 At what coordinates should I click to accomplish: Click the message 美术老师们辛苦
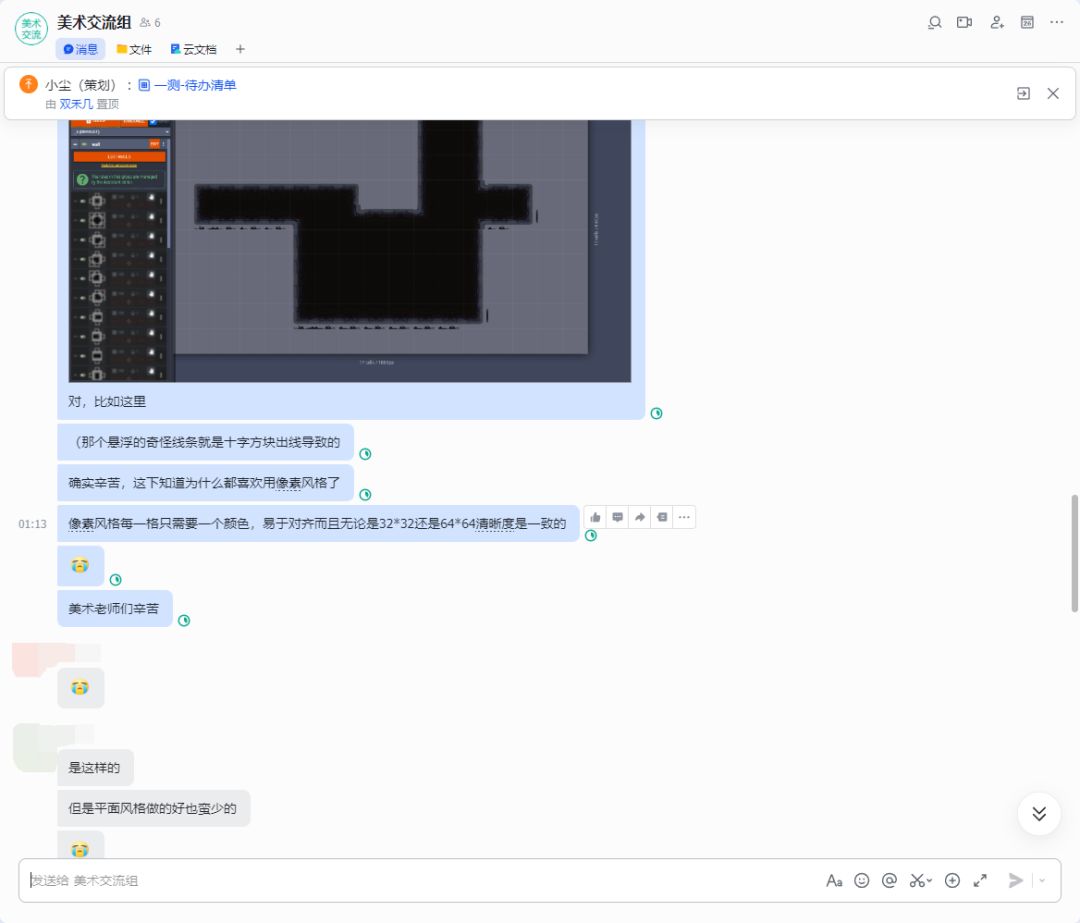(114, 608)
